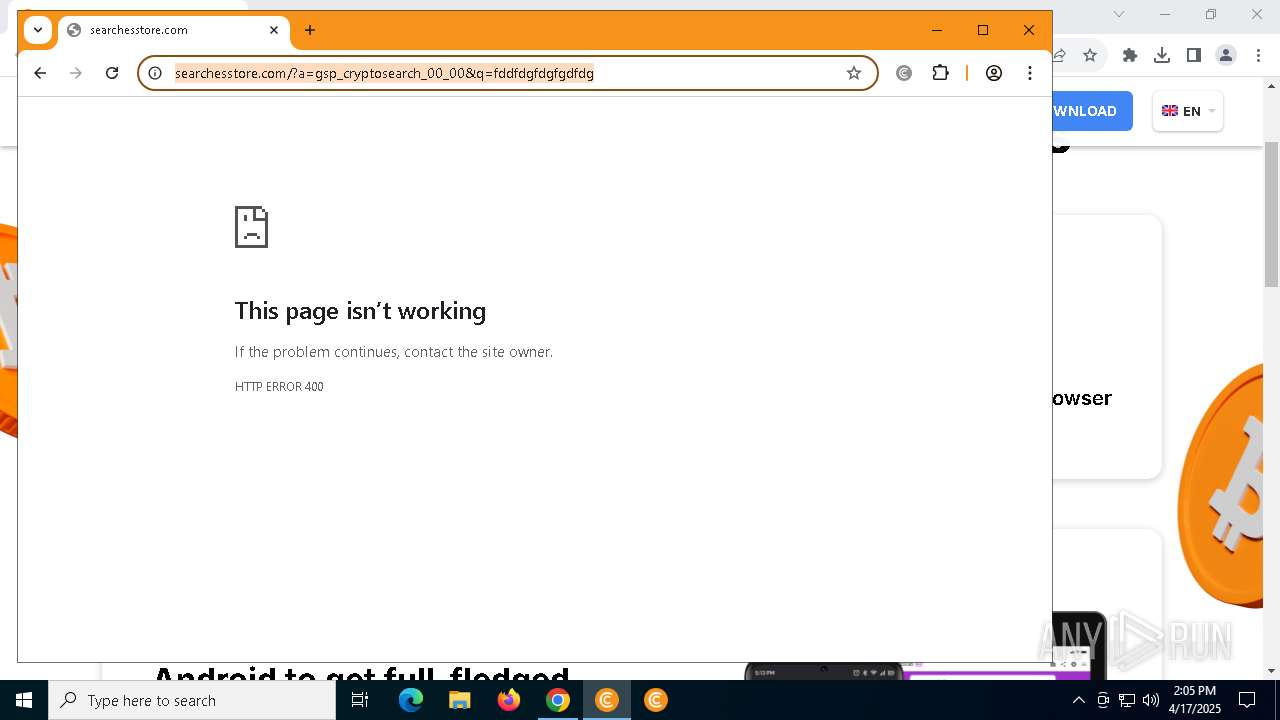Open the EN language dropdown in the background page

1188,111
